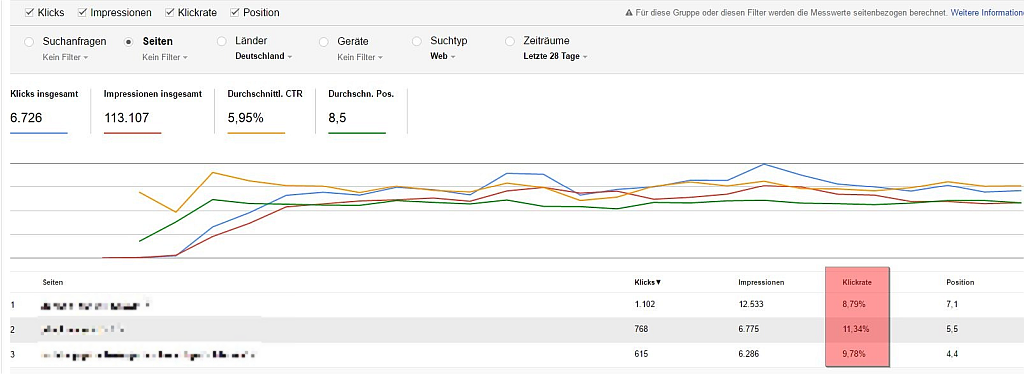Click the 9,78% click rate cell
The image size is (1024, 374).
point(855,355)
